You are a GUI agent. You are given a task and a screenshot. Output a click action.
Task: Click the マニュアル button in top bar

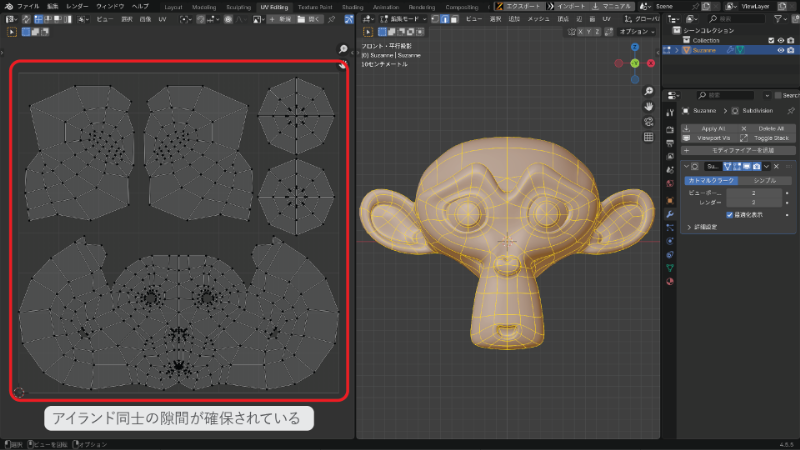pyautogui.click(x=611, y=6)
